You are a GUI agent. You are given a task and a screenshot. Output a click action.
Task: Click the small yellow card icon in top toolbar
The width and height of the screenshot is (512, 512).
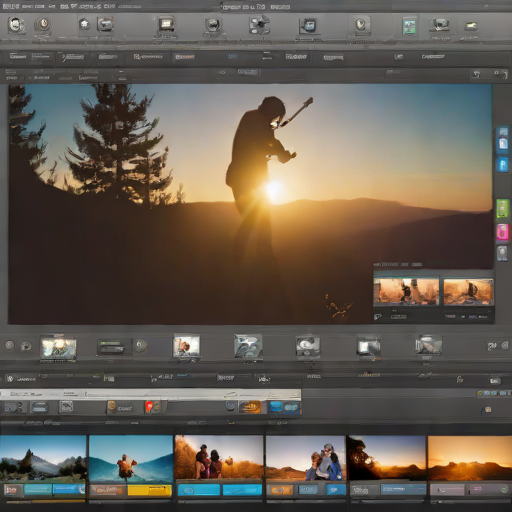(x=470, y=25)
